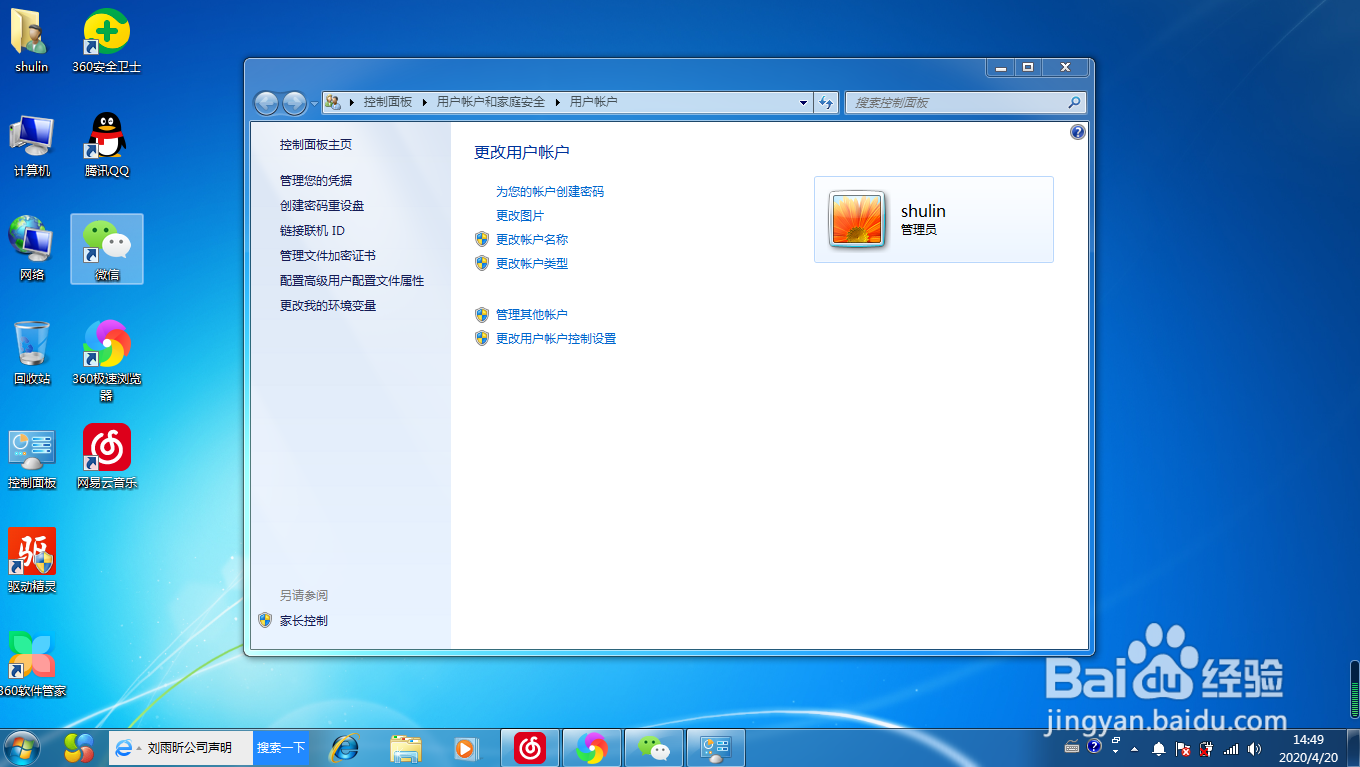Viewport: 1360px width, 767px height.
Task: Show hidden tray icons arrow
Action: (1134, 748)
